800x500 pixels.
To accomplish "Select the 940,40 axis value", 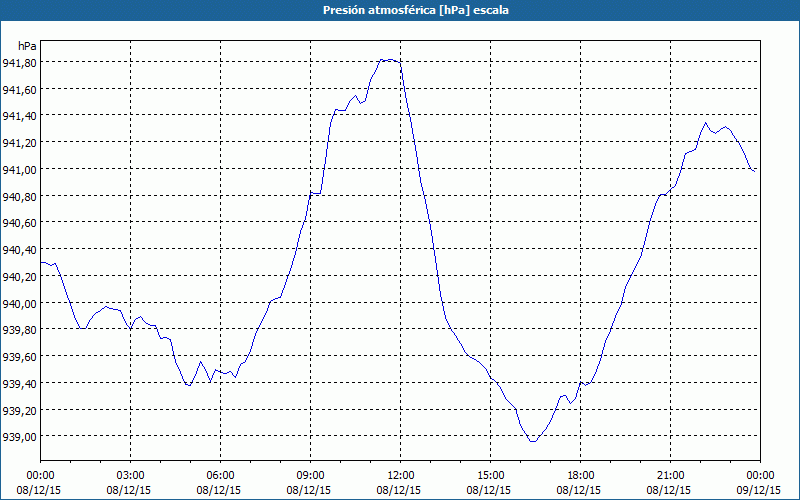I will click(x=19, y=250).
